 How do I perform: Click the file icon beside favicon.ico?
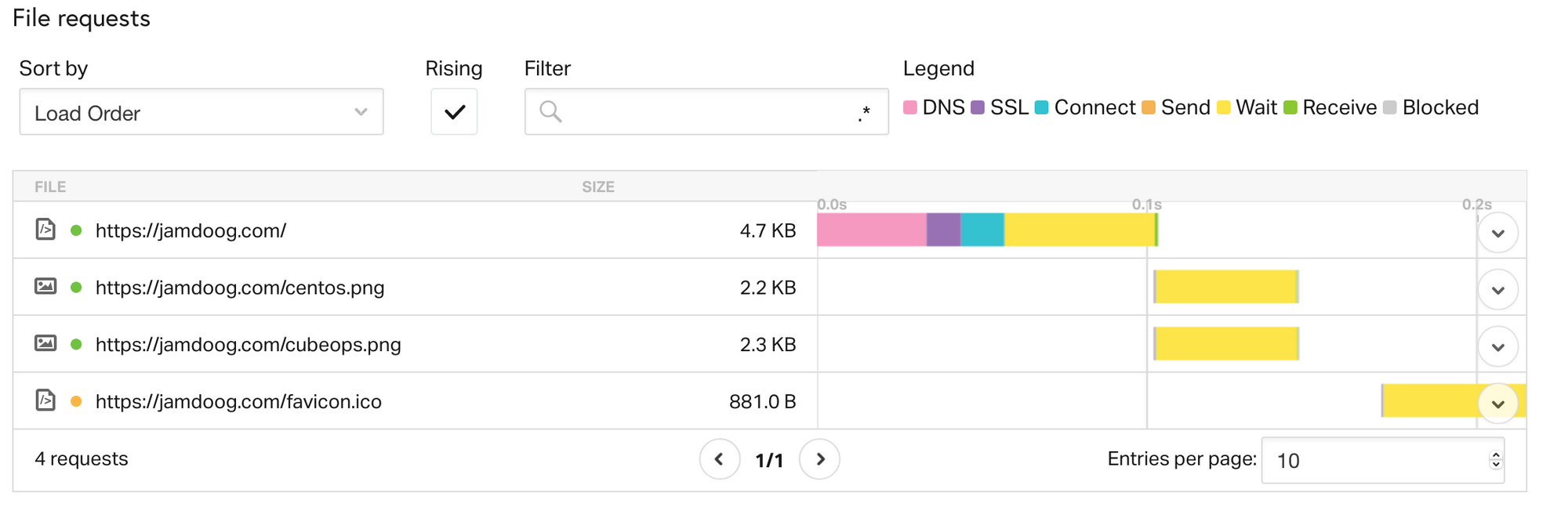pyautogui.click(x=45, y=400)
